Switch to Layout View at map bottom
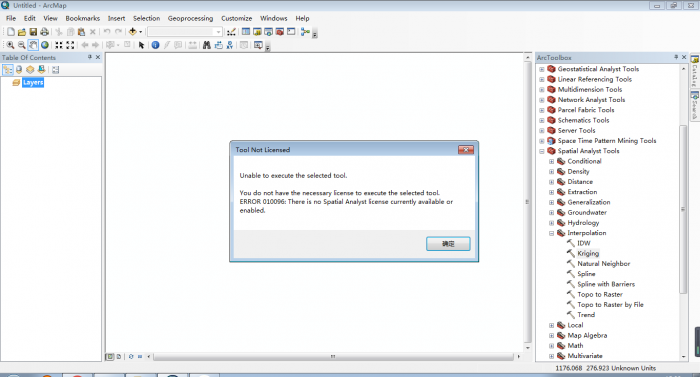Viewport: 700px width, 377px height. pos(119,356)
